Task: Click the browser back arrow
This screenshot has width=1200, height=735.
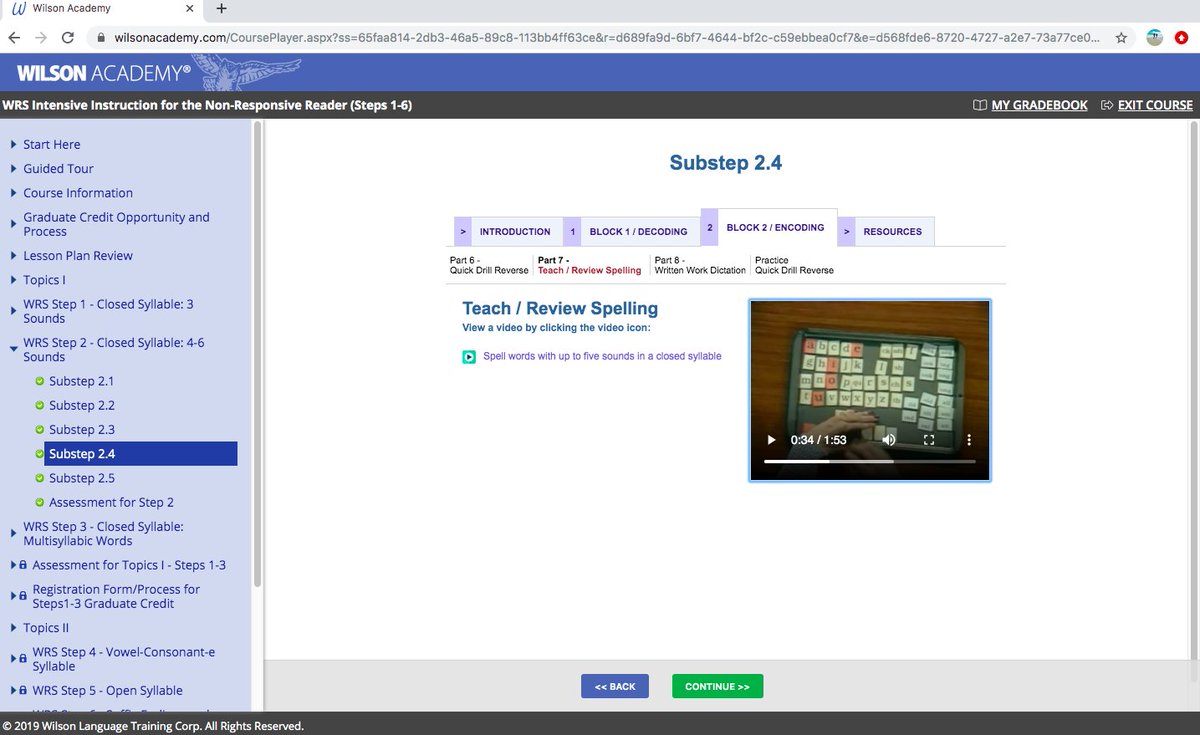Action: (x=15, y=37)
